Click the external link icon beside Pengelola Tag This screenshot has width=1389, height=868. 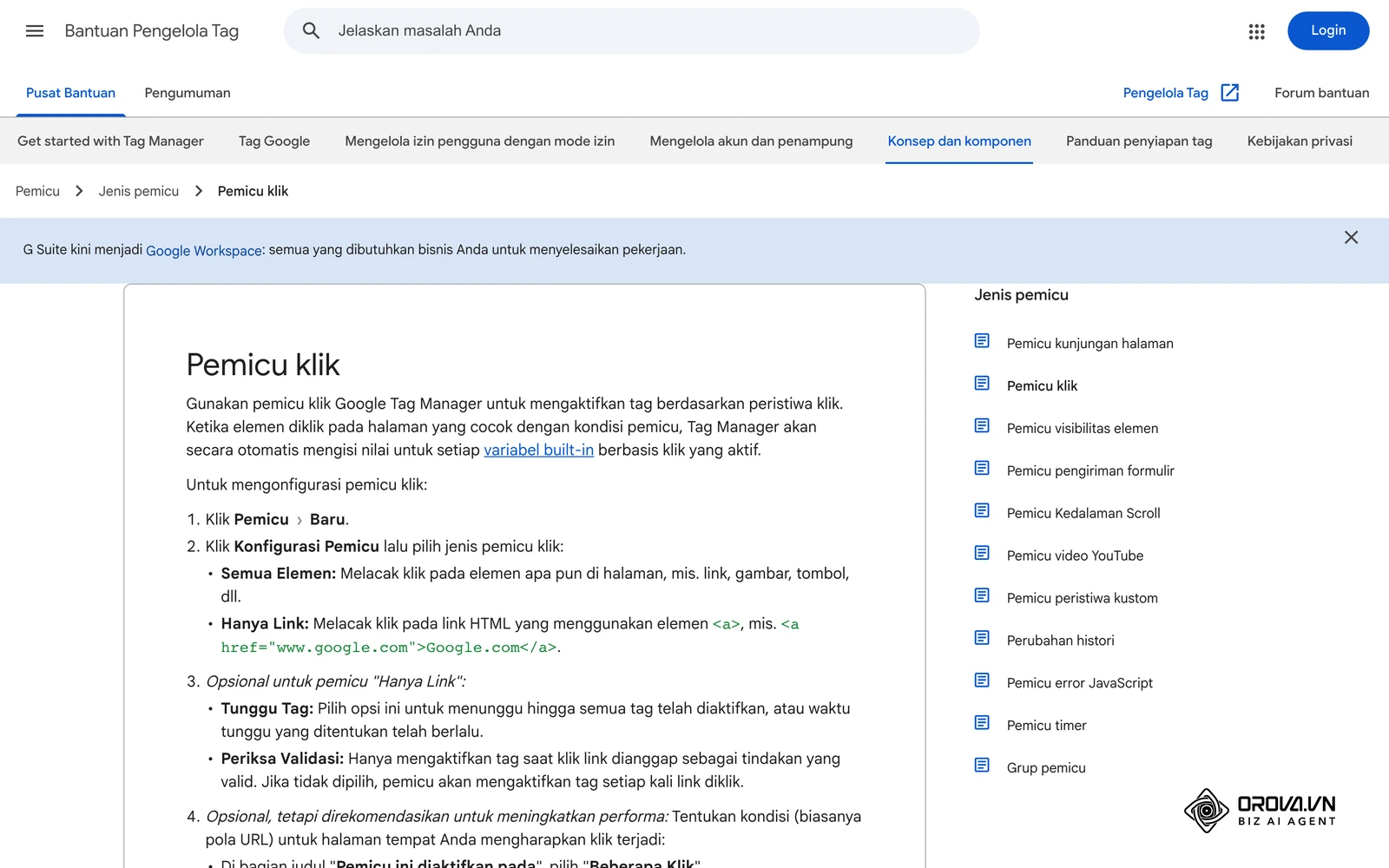[1230, 93]
